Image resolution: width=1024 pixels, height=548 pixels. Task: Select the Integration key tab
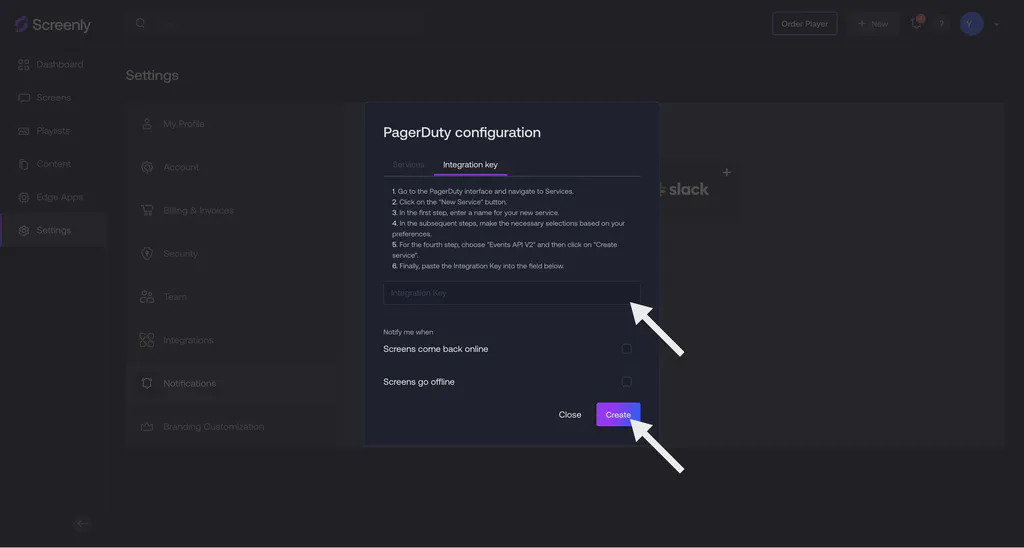point(470,165)
